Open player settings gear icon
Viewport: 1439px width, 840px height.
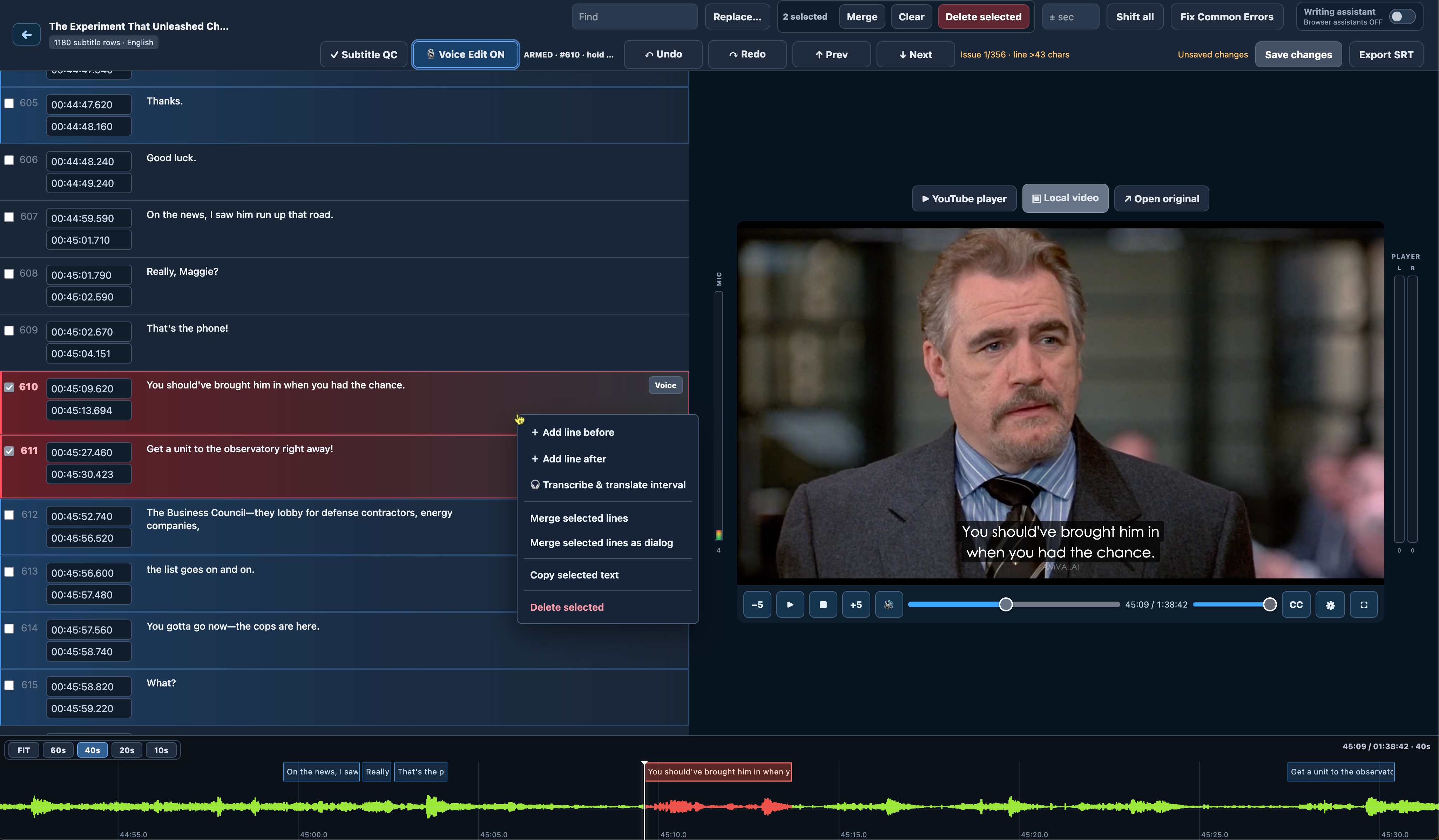pyautogui.click(x=1330, y=605)
